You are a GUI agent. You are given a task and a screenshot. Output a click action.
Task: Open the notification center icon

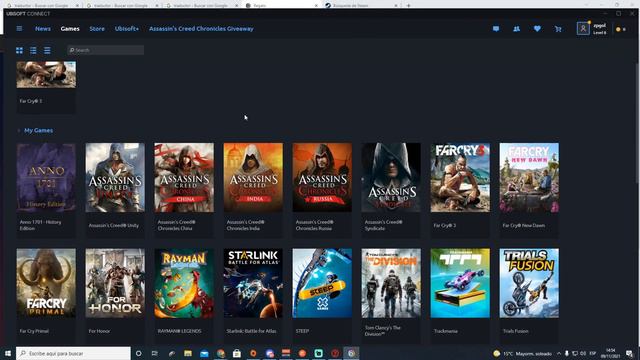click(629, 353)
